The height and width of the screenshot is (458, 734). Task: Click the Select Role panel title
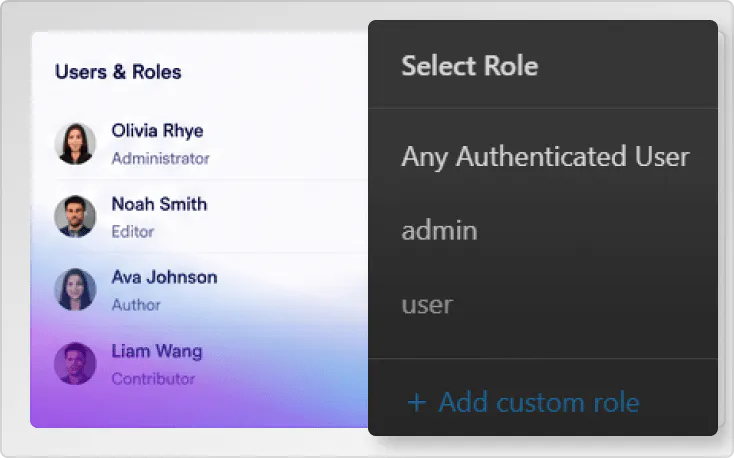[470, 66]
